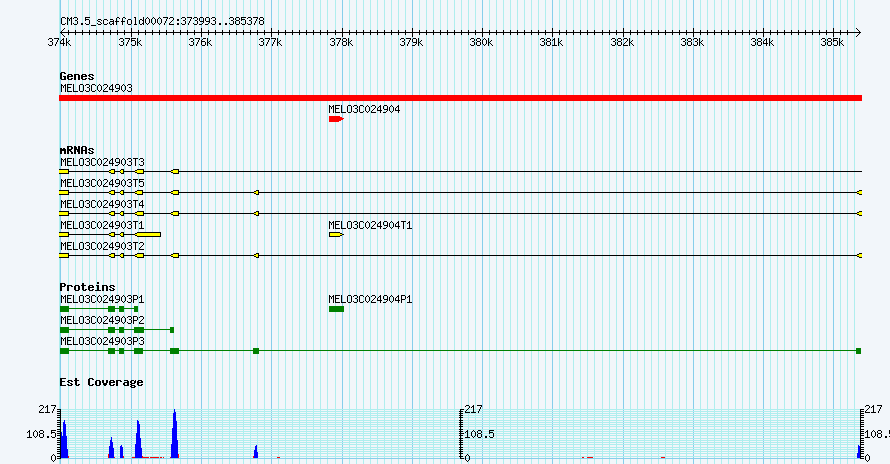Open mRNA MEL03C024903T2 label
This screenshot has width=890, height=464.
(102, 246)
